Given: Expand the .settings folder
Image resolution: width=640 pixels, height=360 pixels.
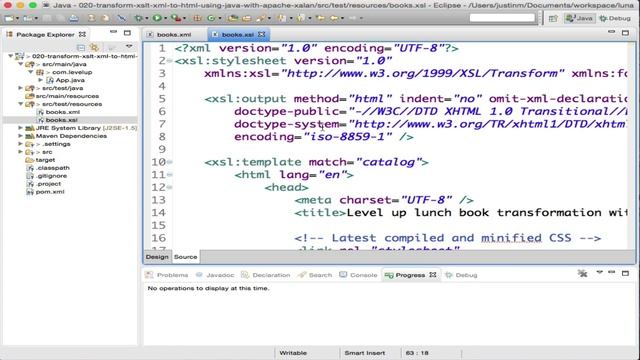Looking at the screenshot, I should click(x=20, y=144).
